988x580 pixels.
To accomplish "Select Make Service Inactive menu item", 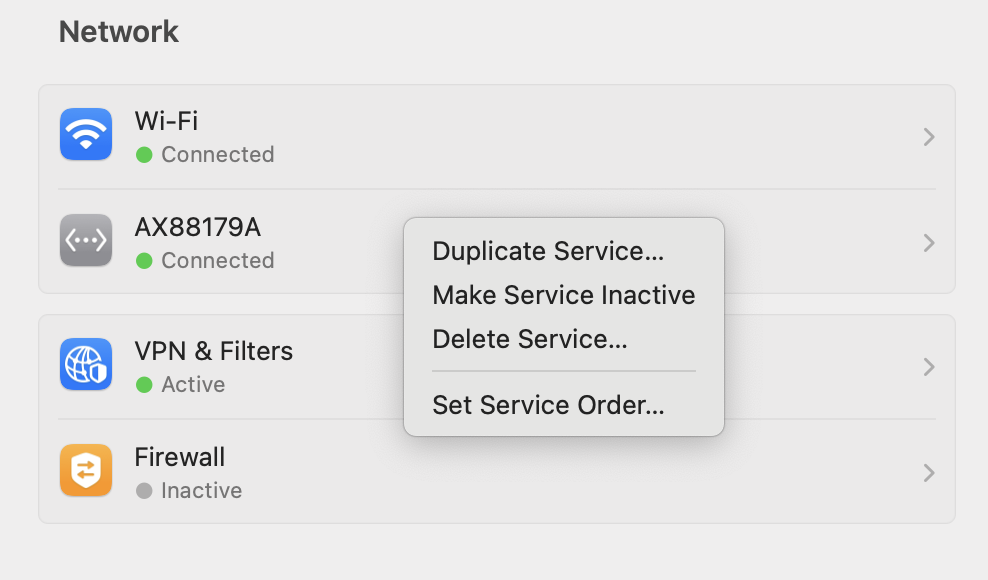I will [x=563, y=295].
